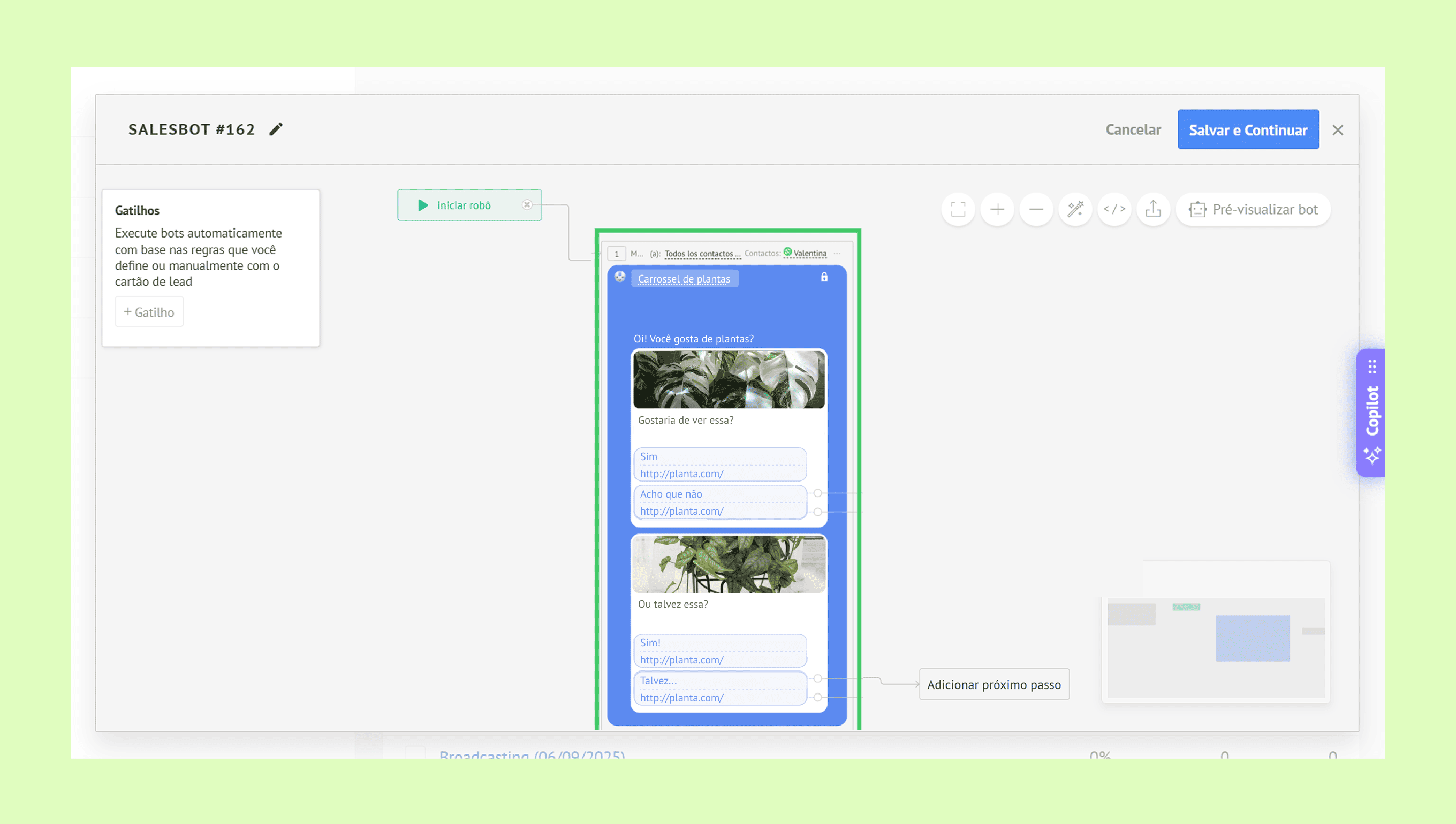This screenshot has width=1456, height=824.
Task: Zoom in with the plus icon
Action: click(x=997, y=209)
